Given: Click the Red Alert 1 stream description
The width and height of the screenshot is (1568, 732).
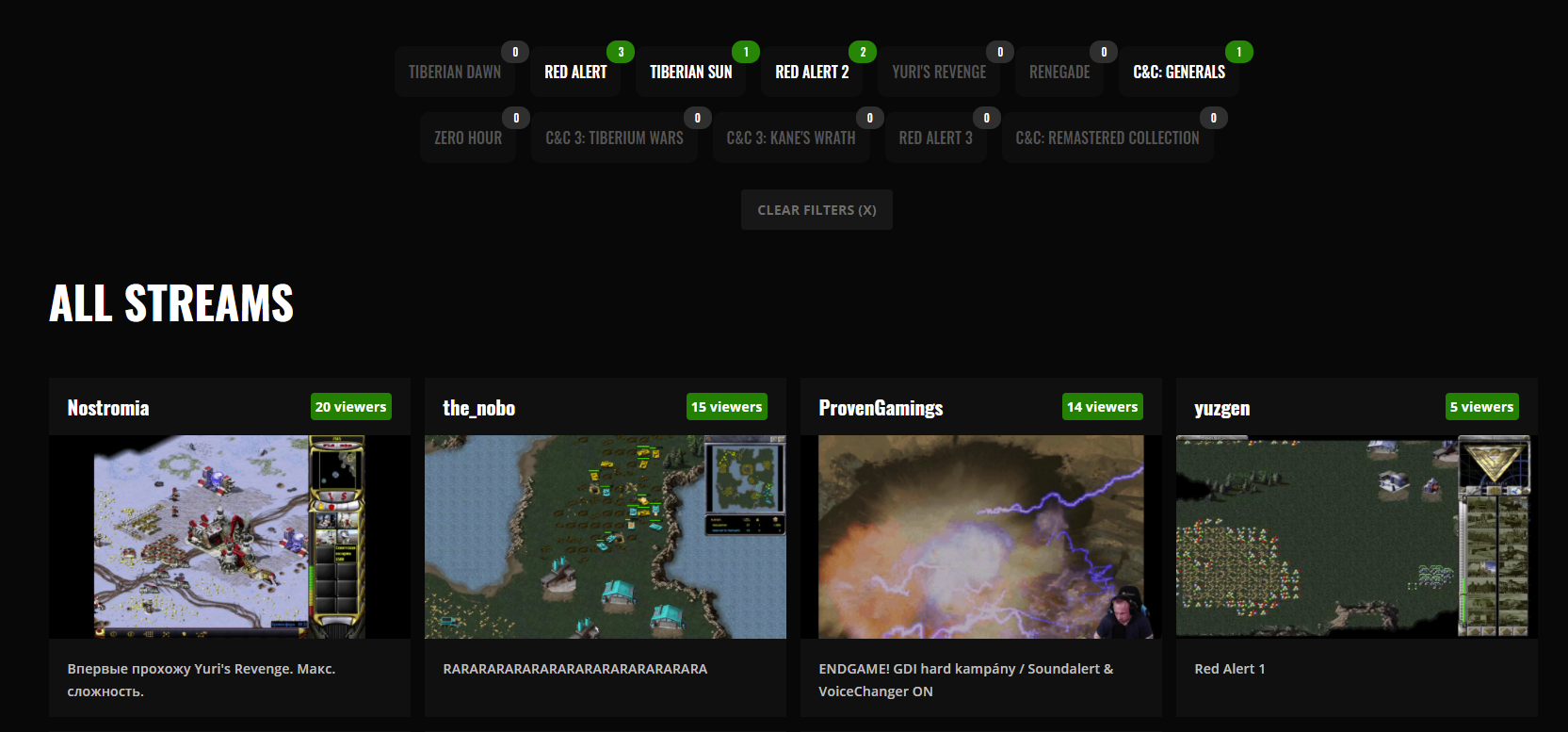Looking at the screenshot, I should coord(1230,669).
